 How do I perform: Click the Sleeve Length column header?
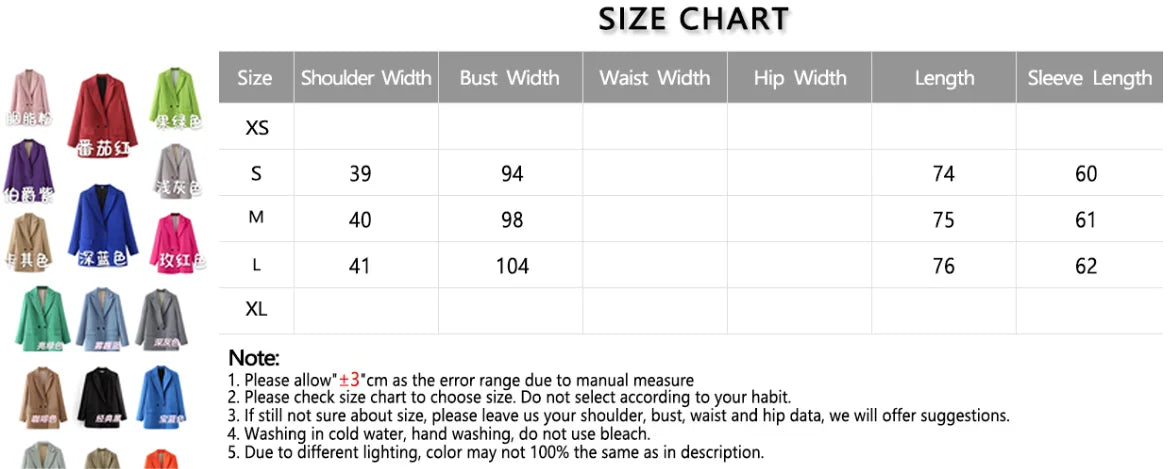1089,78
